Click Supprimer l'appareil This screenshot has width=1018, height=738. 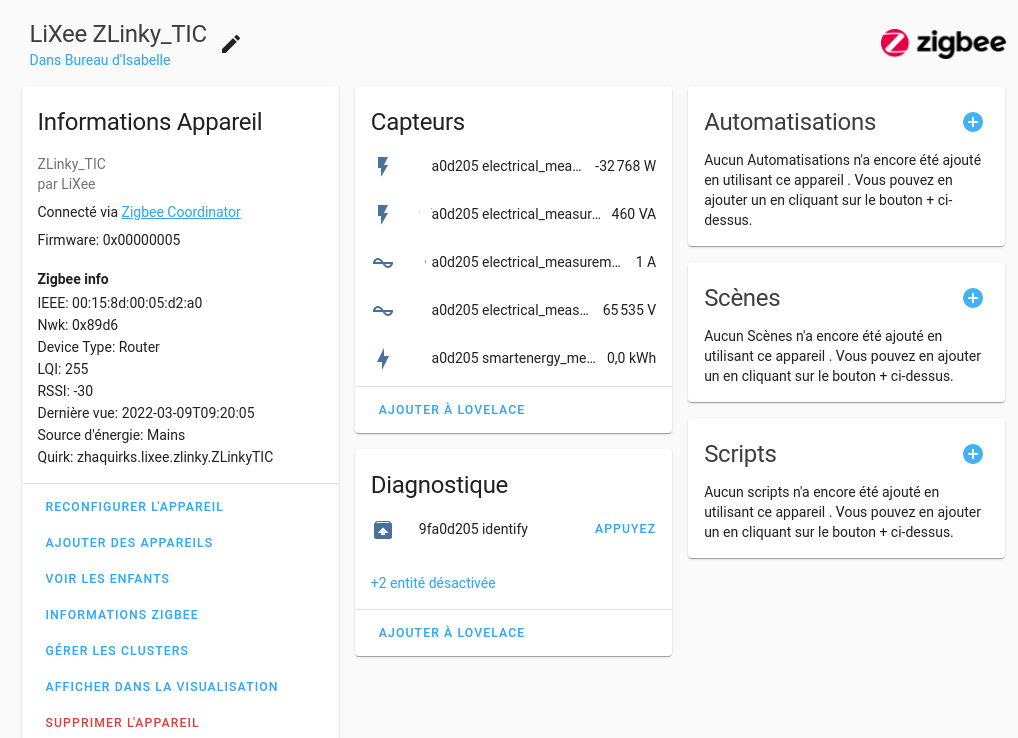click(122, 722)
